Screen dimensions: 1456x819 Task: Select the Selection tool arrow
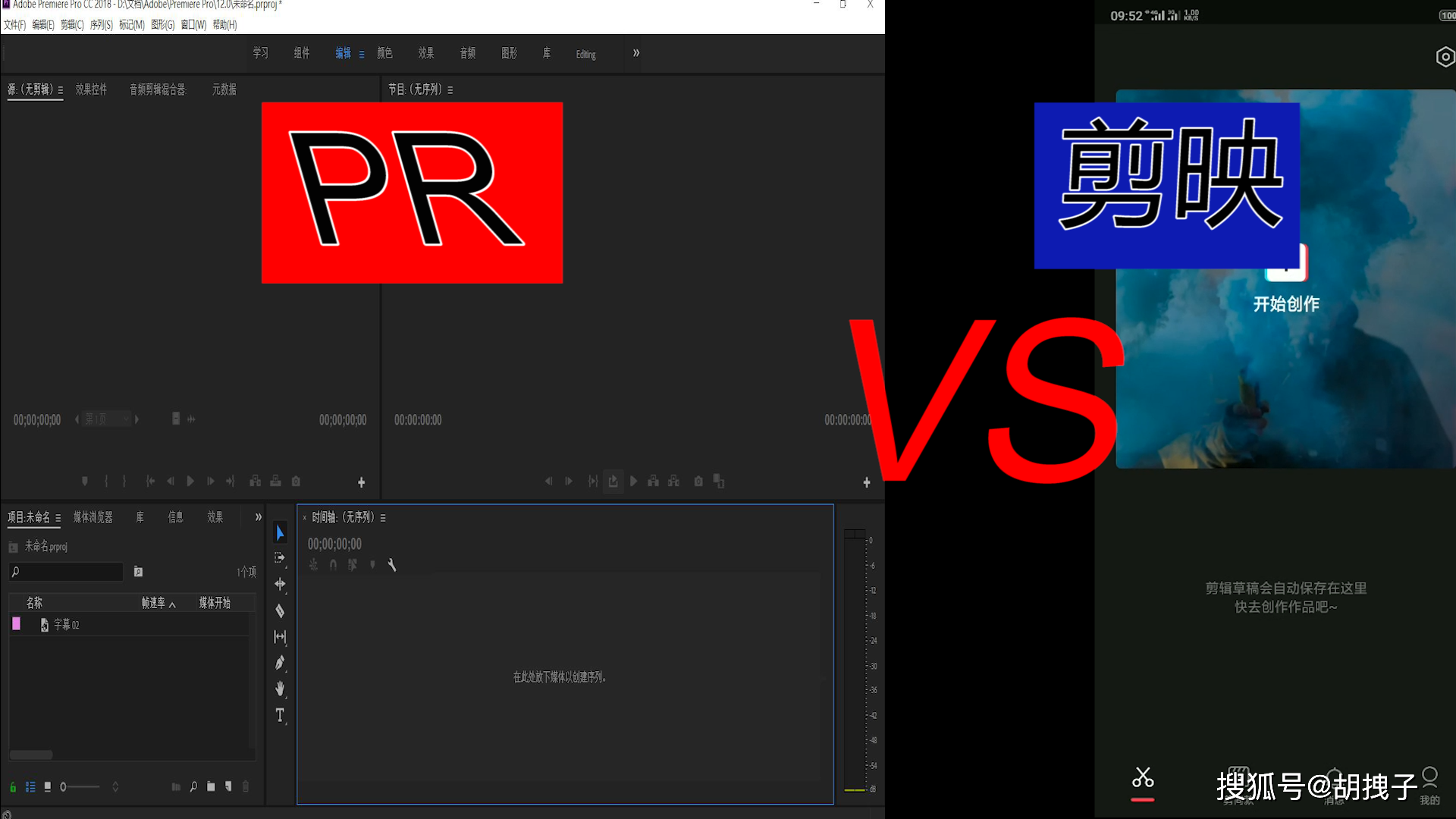click(280, 533)
